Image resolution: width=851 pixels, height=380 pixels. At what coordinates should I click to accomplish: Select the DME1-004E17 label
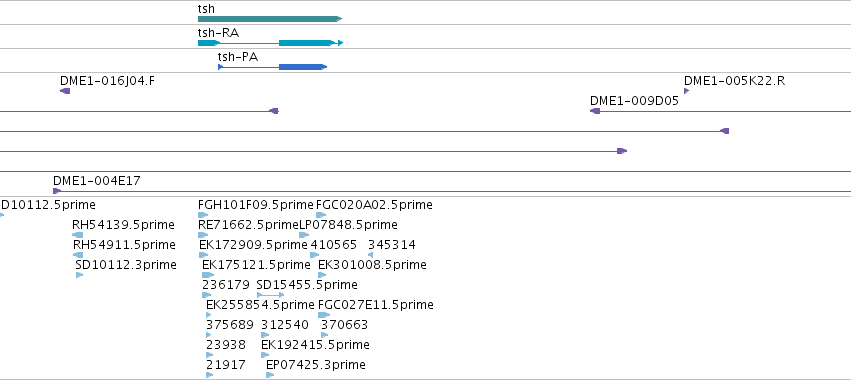point(97,181)
